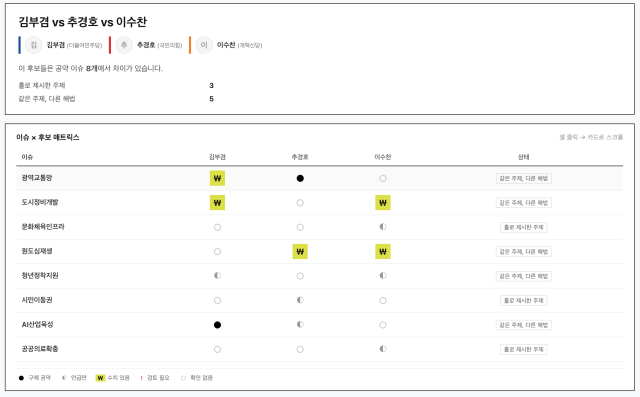The image size is (640, 397).
Task: Select the 원도심재생 issue label
Action: tap(37, 251)
